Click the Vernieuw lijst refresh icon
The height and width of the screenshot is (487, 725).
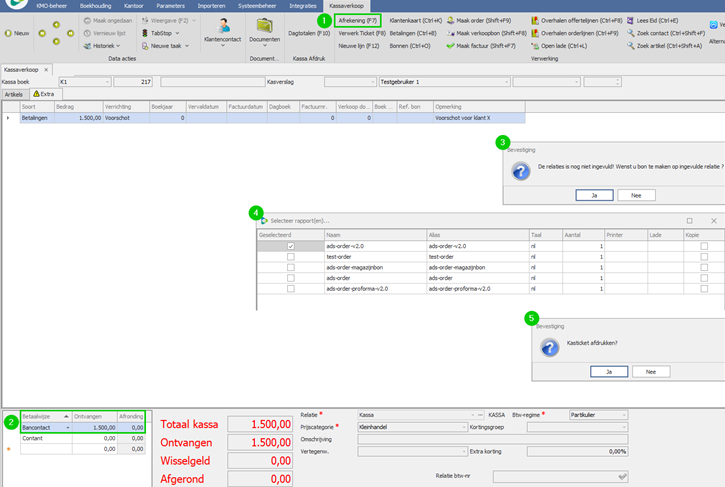(x=87, y=33)
